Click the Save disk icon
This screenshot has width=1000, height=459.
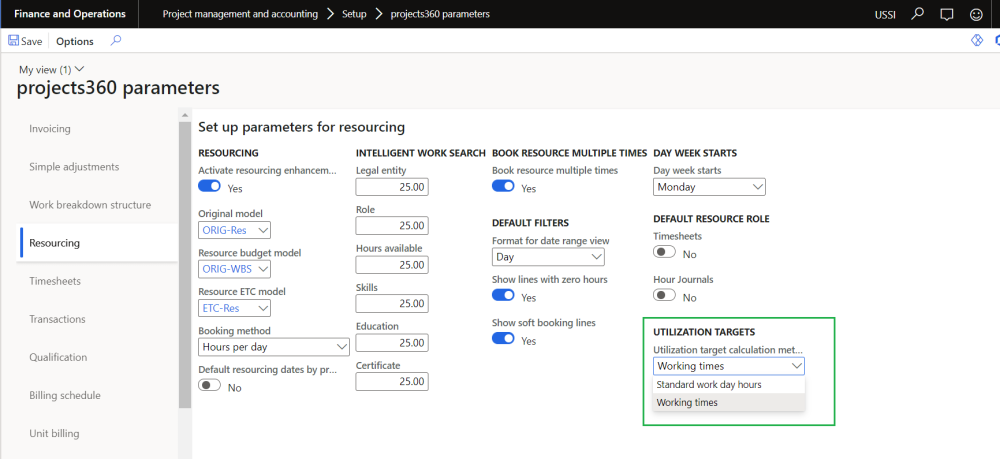pyautogui.click(x=14, y=41)
